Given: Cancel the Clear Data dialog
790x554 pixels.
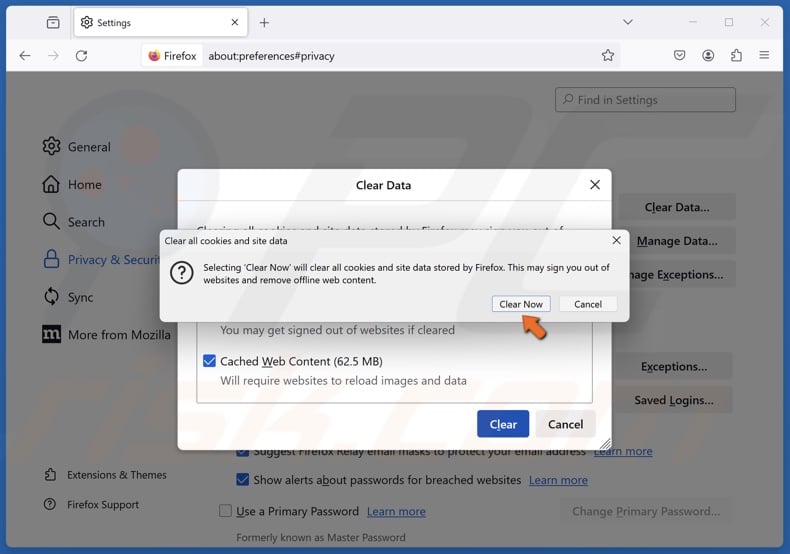Looking at the screenshot, I should [565, 424].
